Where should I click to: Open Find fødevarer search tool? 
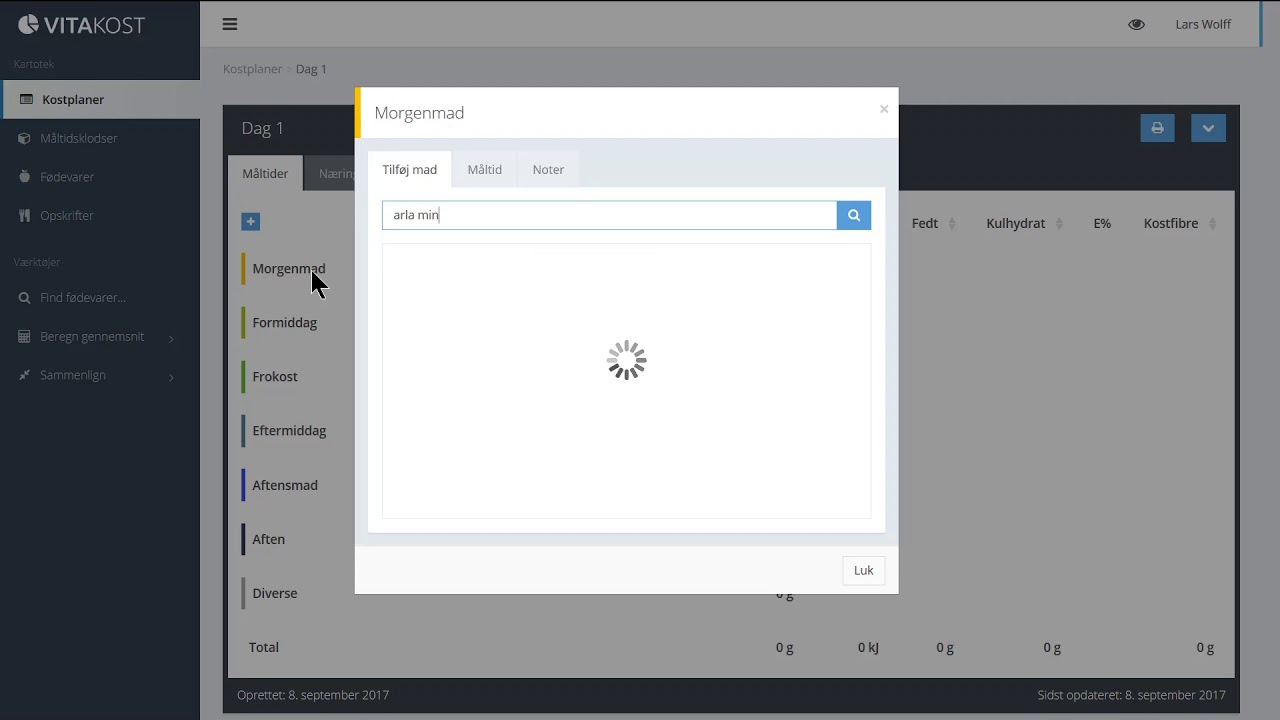tap(82, 298)
